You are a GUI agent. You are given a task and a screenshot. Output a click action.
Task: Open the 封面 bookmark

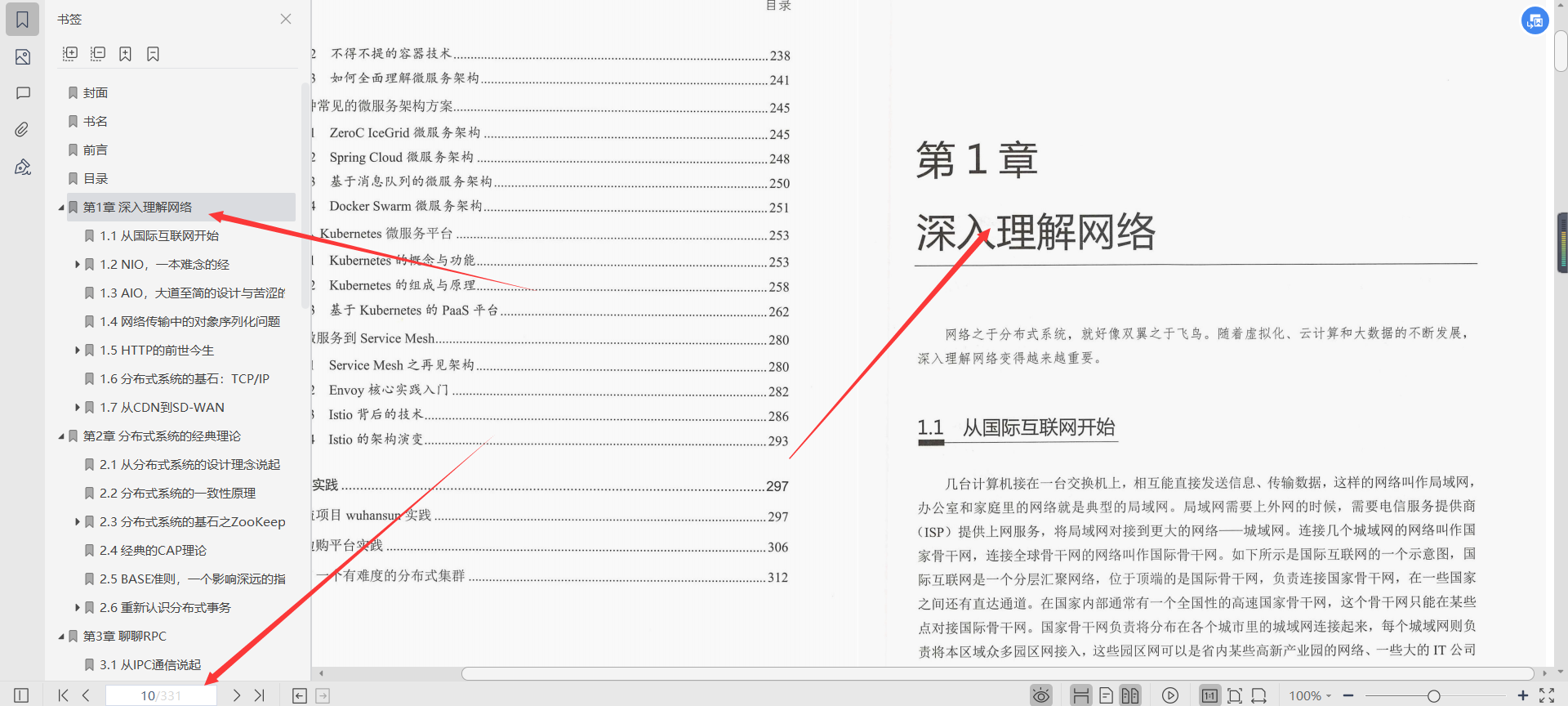pyautogui.click(x=95, y=93)
